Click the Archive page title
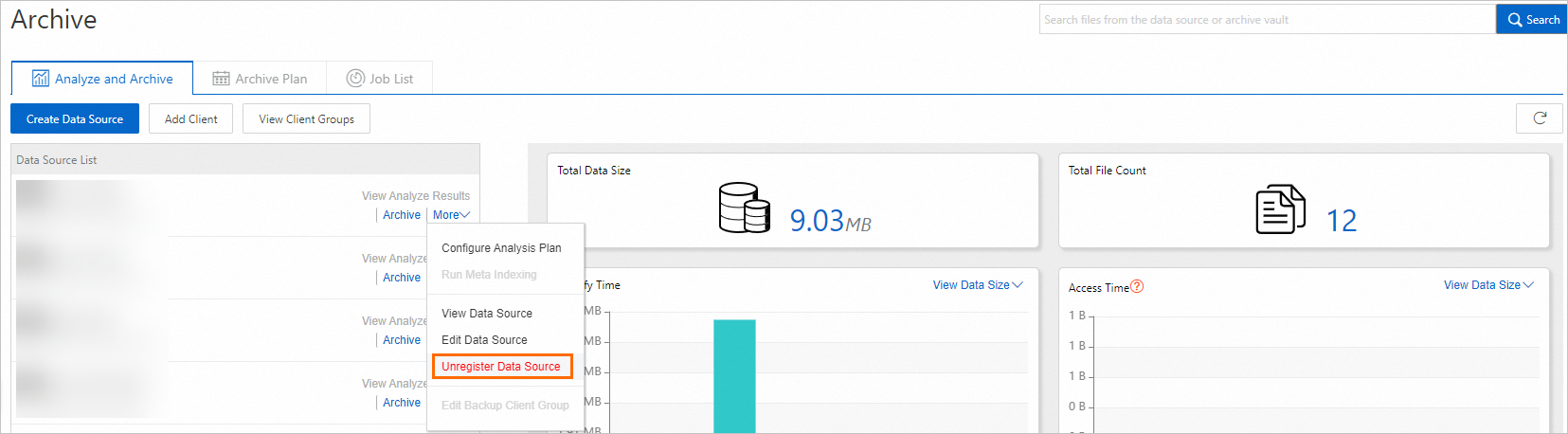The width and height of the screenshot is (1568, 434). (54, 20)
